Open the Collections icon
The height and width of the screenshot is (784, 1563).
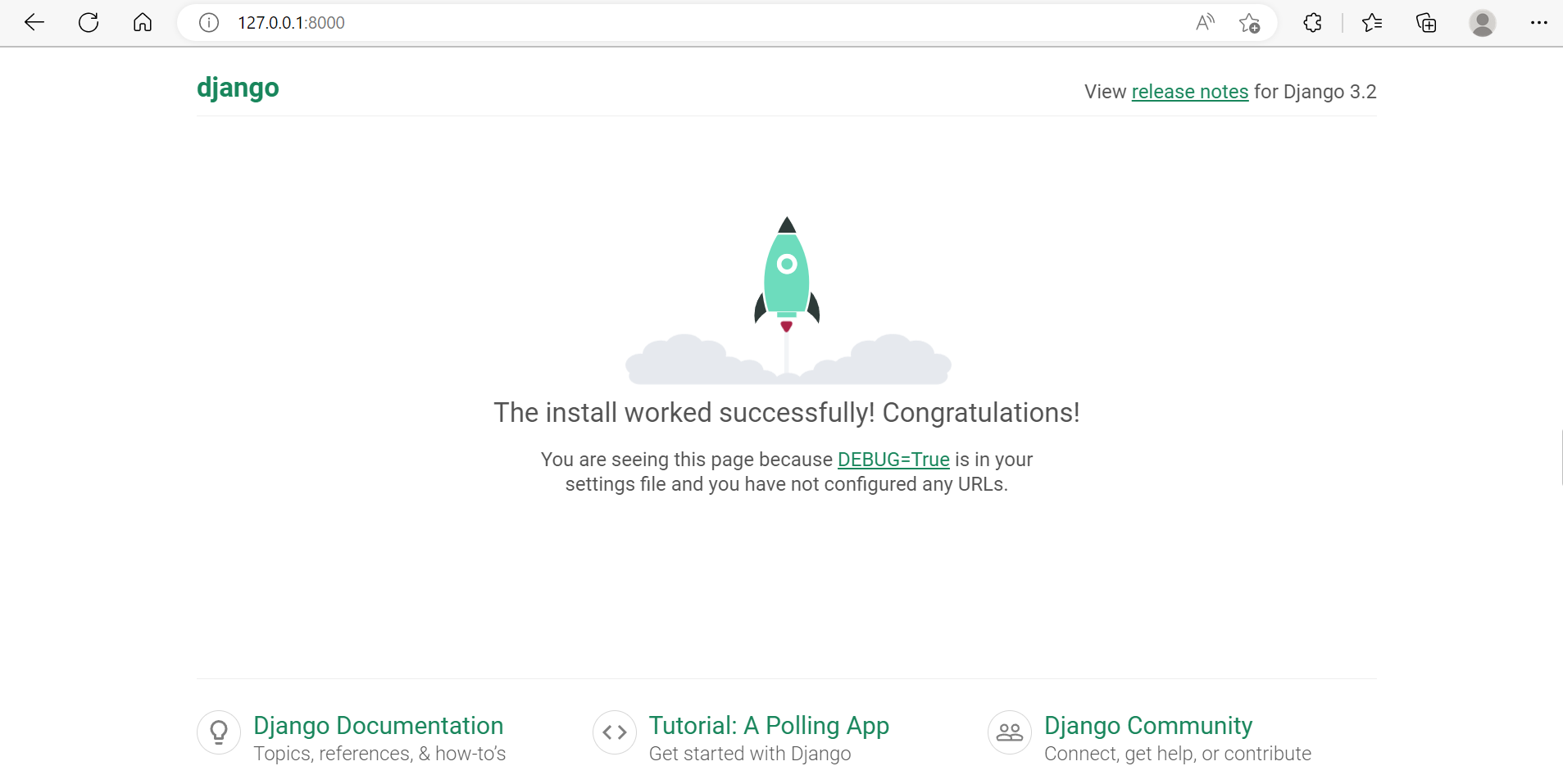pyautogui.click(x=1426, y=23)
